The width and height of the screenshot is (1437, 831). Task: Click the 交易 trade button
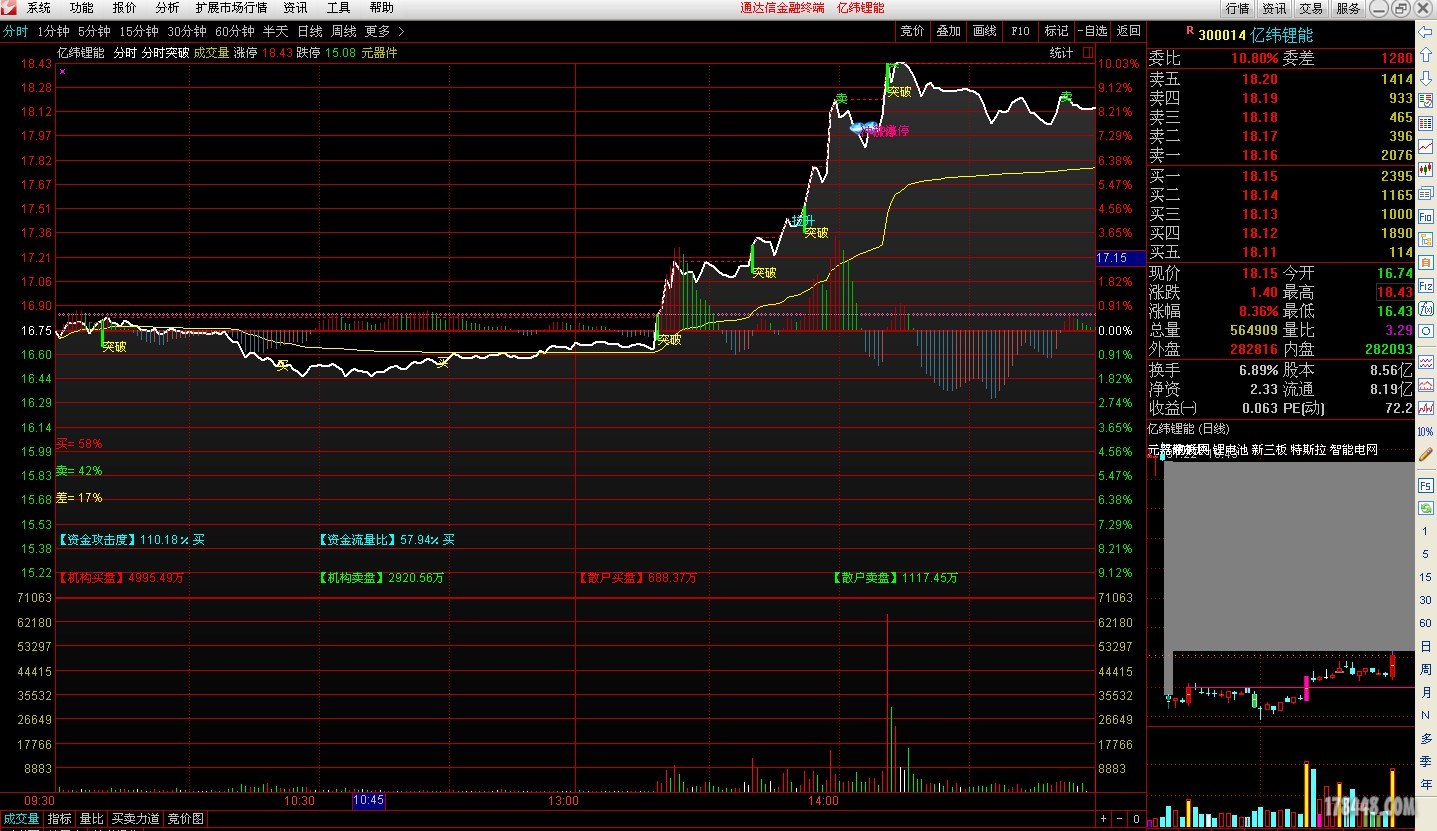(x=1311, y=8)
